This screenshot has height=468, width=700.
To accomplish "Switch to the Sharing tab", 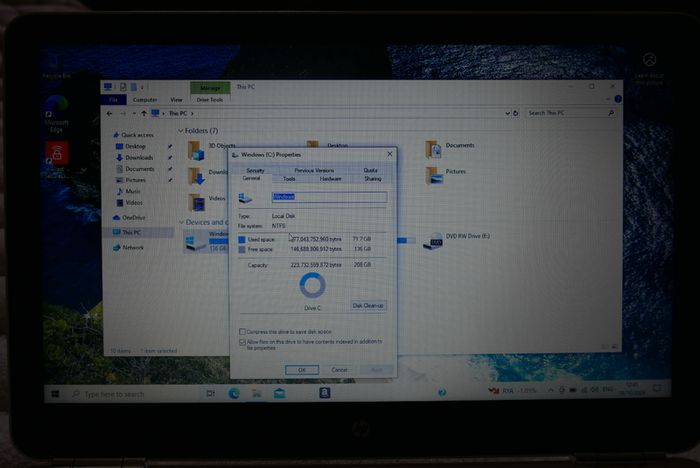I will click(x=373, y=179).
